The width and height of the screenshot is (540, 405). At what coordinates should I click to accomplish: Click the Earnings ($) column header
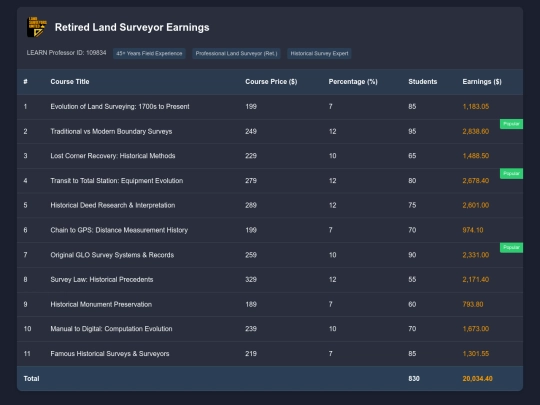point(482,82)
